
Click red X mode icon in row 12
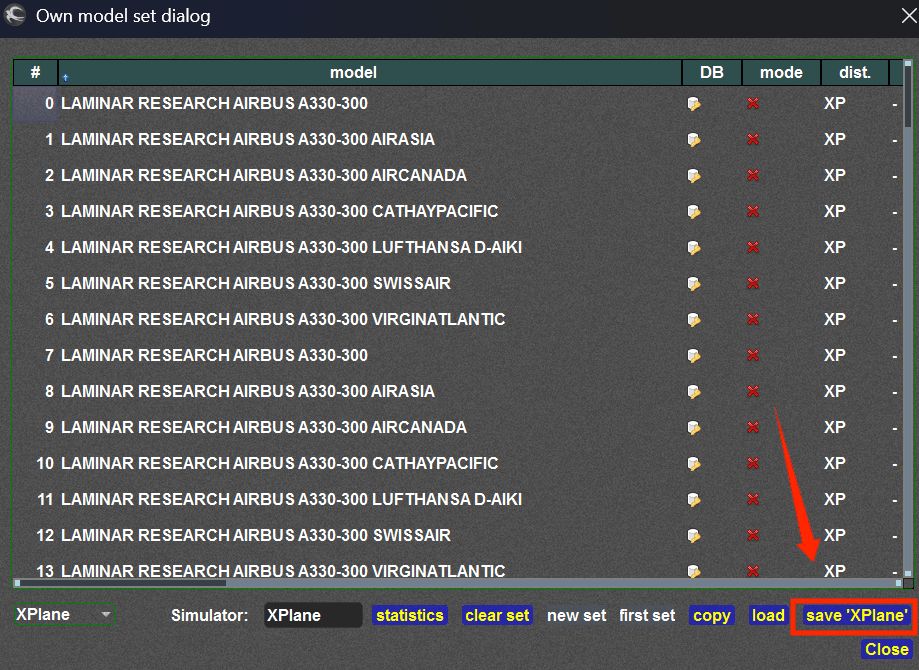click(x=753, y=536)
